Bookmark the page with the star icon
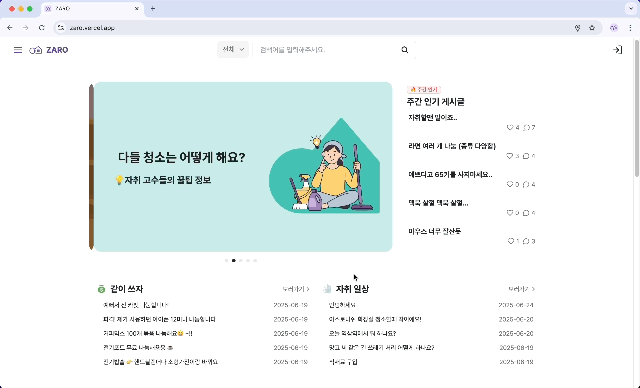This screenshot has width=640, height=388. point(592,28)
